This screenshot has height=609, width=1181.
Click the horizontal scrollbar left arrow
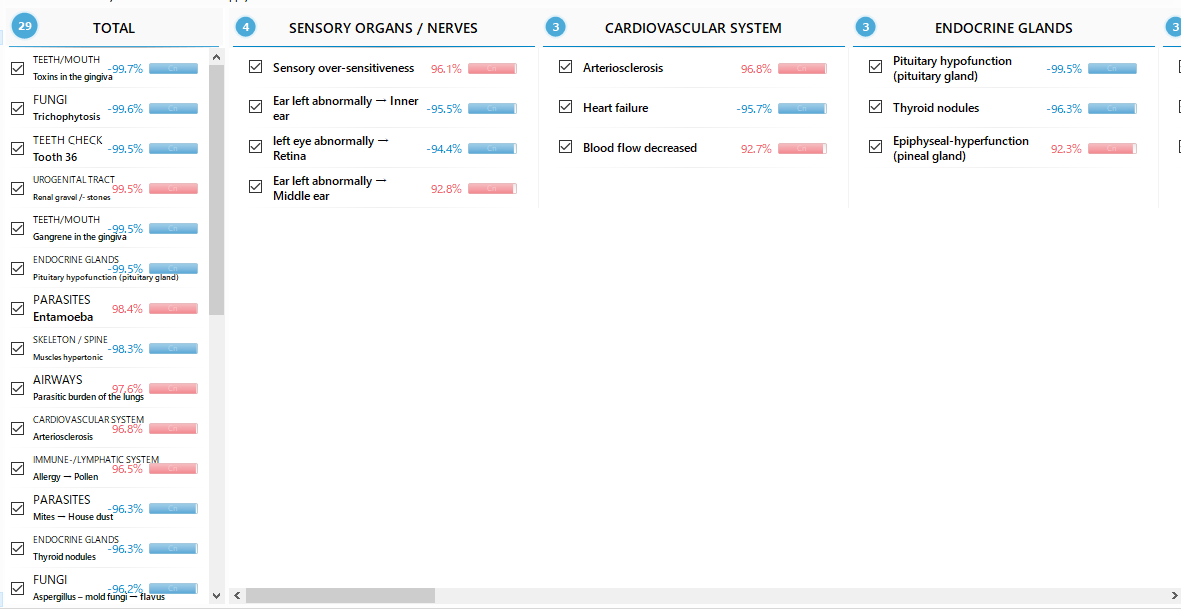coord(237,595)
